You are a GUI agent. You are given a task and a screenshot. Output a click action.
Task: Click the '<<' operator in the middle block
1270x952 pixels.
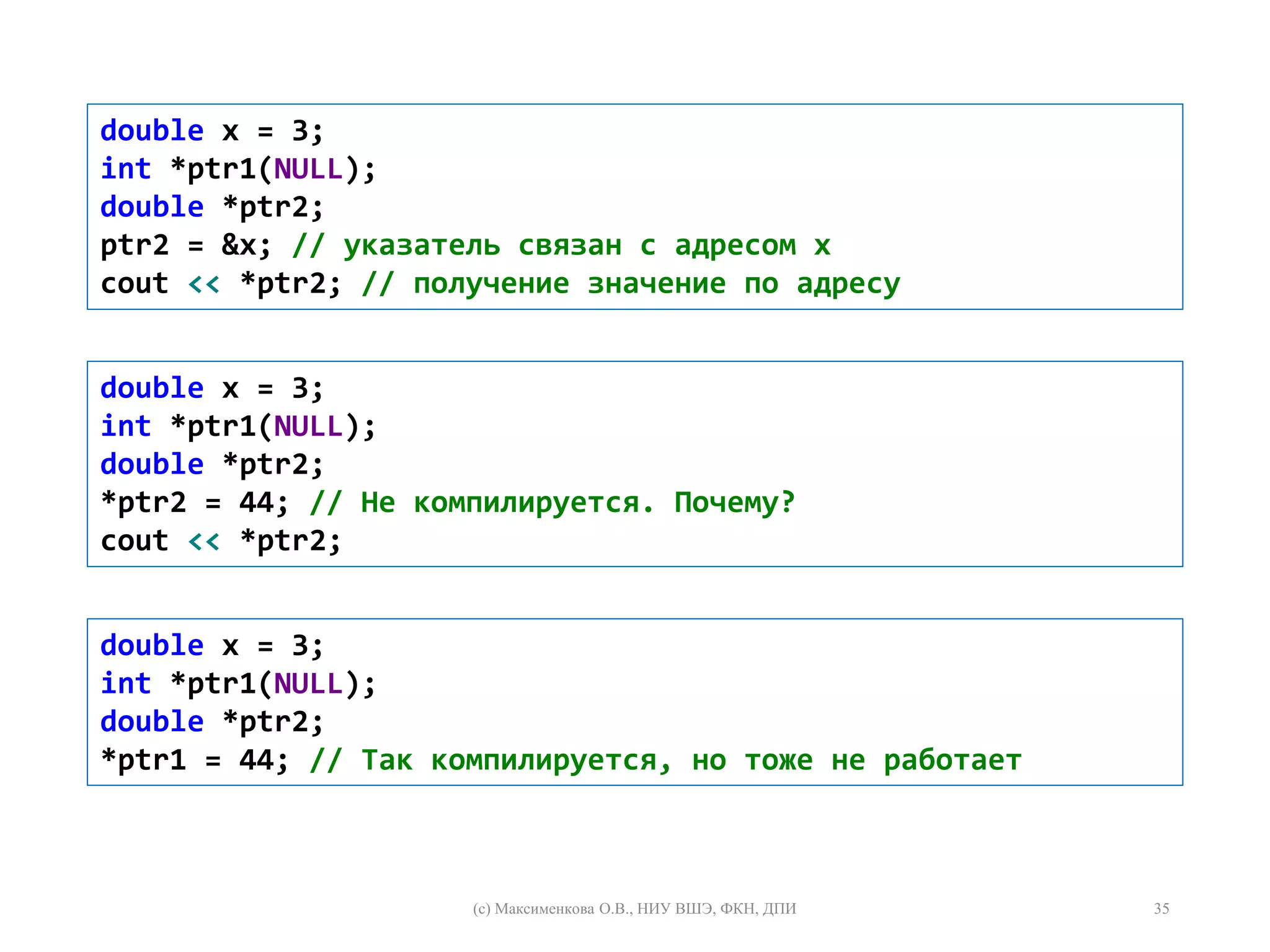[204, 542]
